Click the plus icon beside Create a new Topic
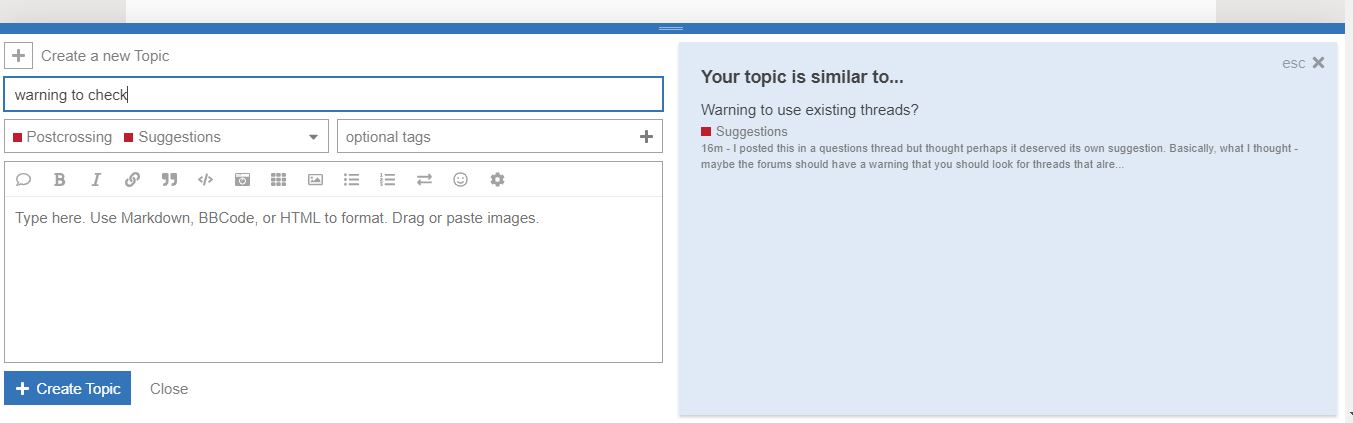Screen dimensions: 1353x423 click(19, 56)
